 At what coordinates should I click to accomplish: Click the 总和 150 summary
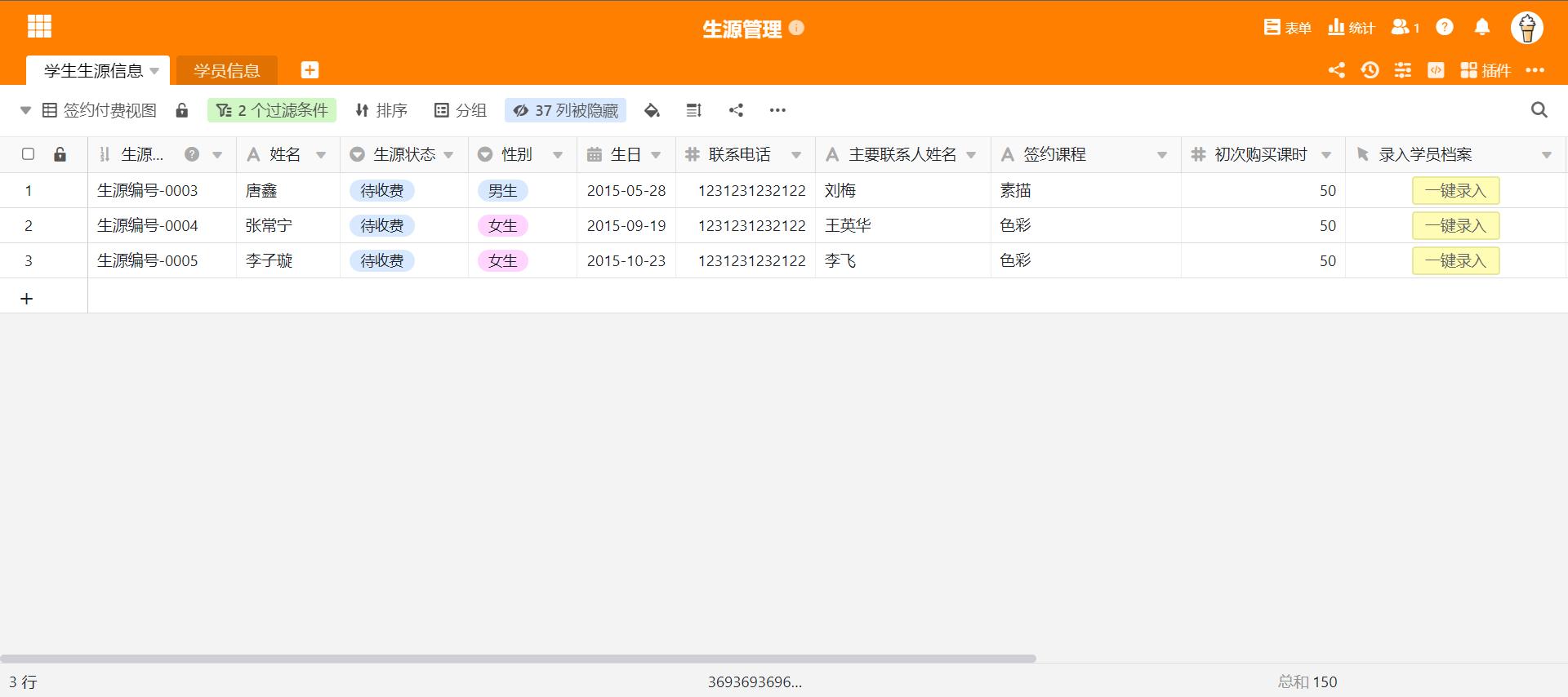click(1307, 681)
